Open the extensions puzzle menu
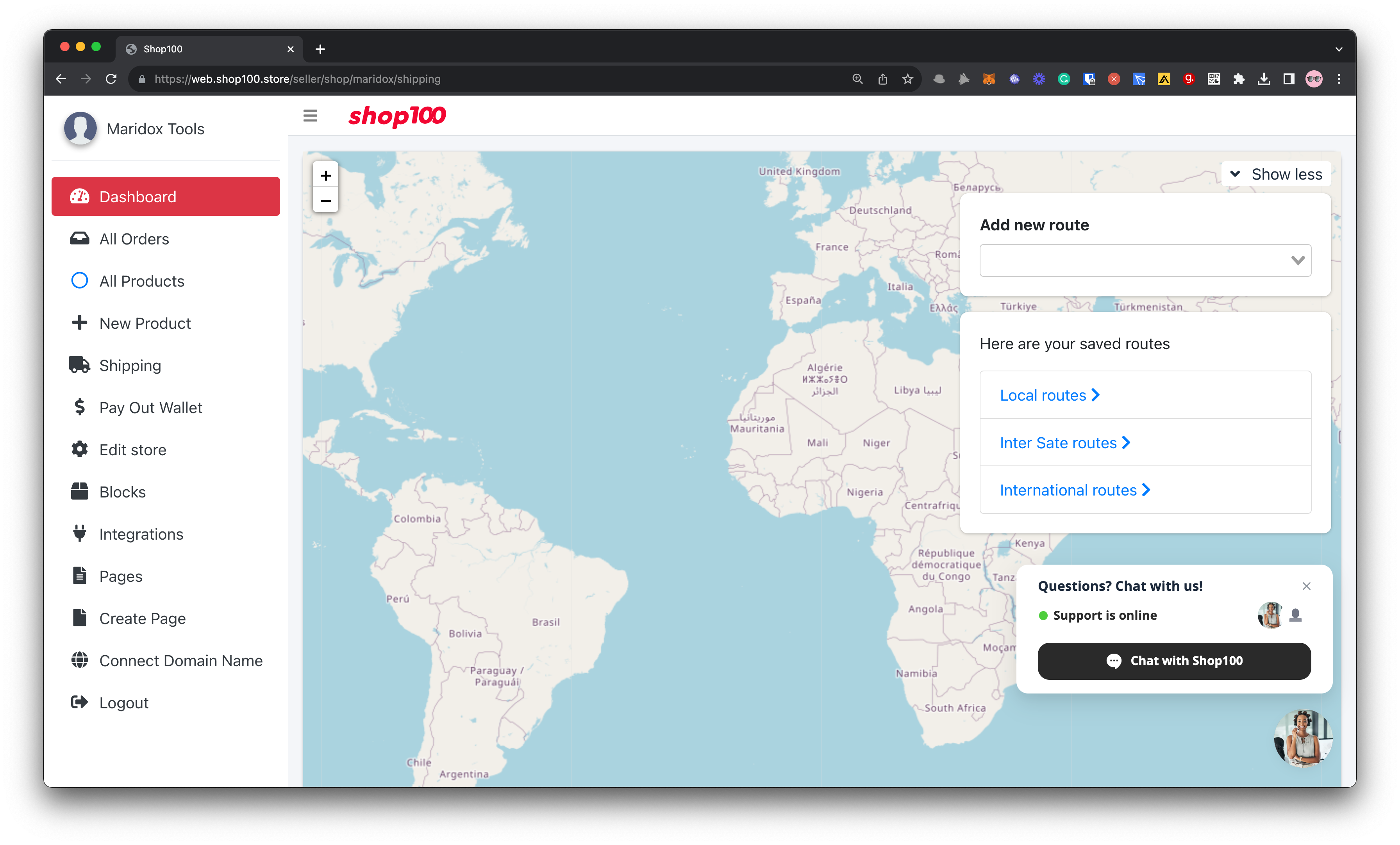1400x845 pixels. [1239, 79]
